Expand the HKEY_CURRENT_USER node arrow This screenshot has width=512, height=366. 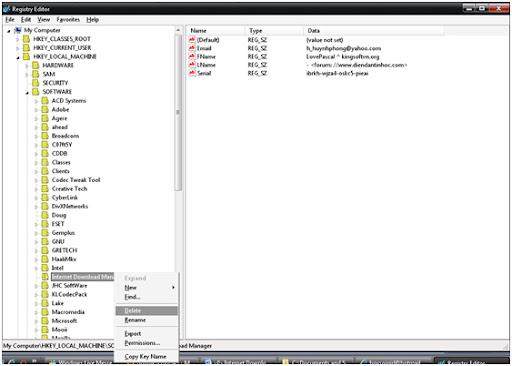[18, 48]
